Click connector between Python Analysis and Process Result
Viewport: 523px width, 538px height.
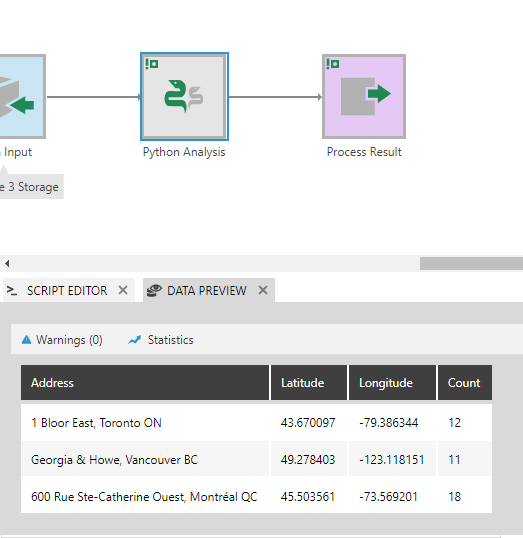(x=275, y=97)
